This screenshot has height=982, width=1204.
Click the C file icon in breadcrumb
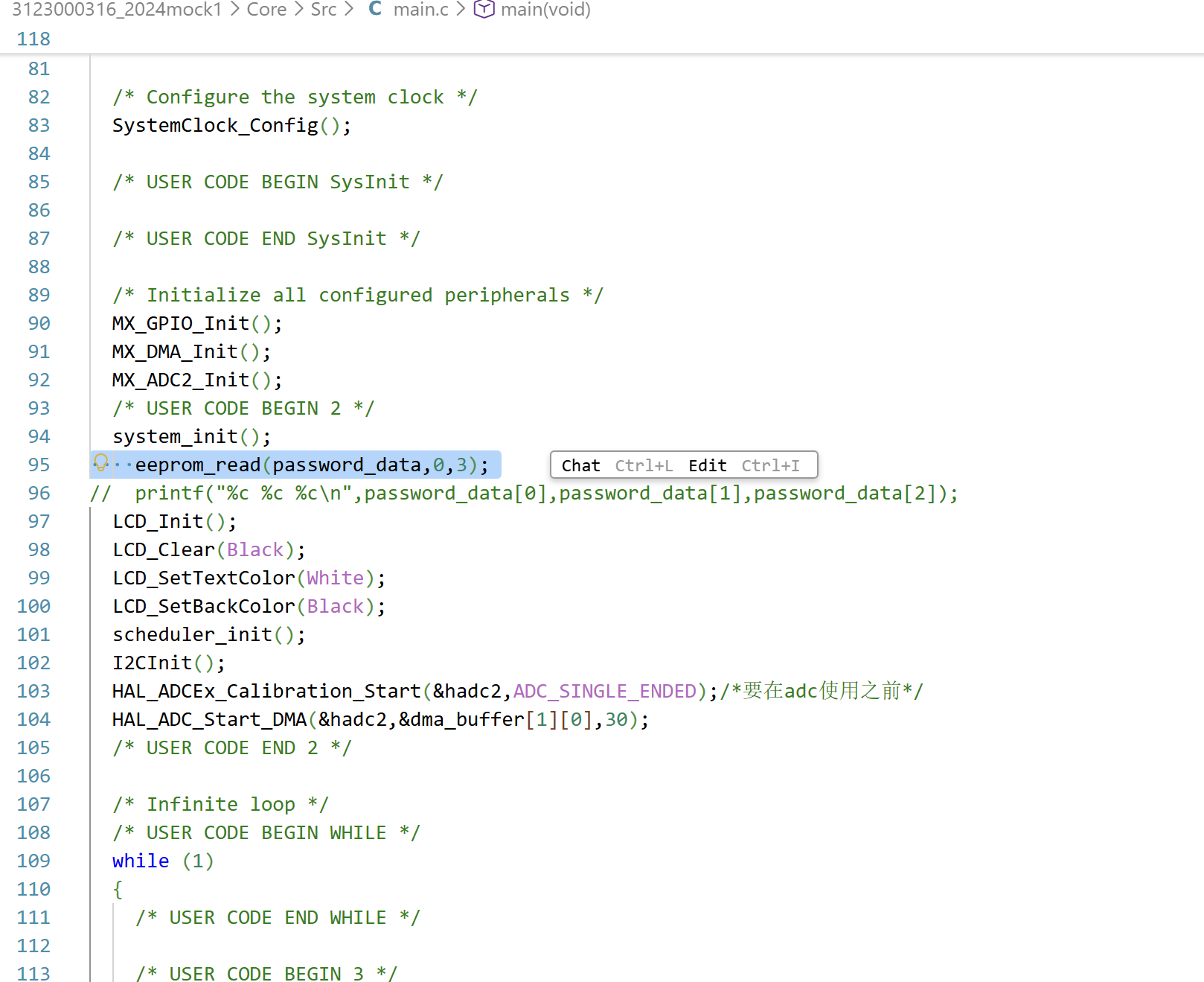[375, 9]
